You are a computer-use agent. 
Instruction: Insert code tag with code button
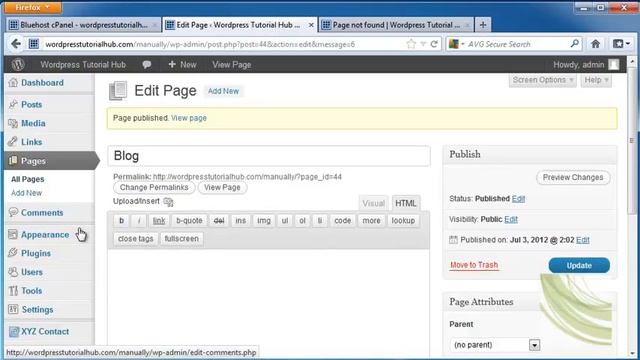pyautogui.click(x=342, y=221)
